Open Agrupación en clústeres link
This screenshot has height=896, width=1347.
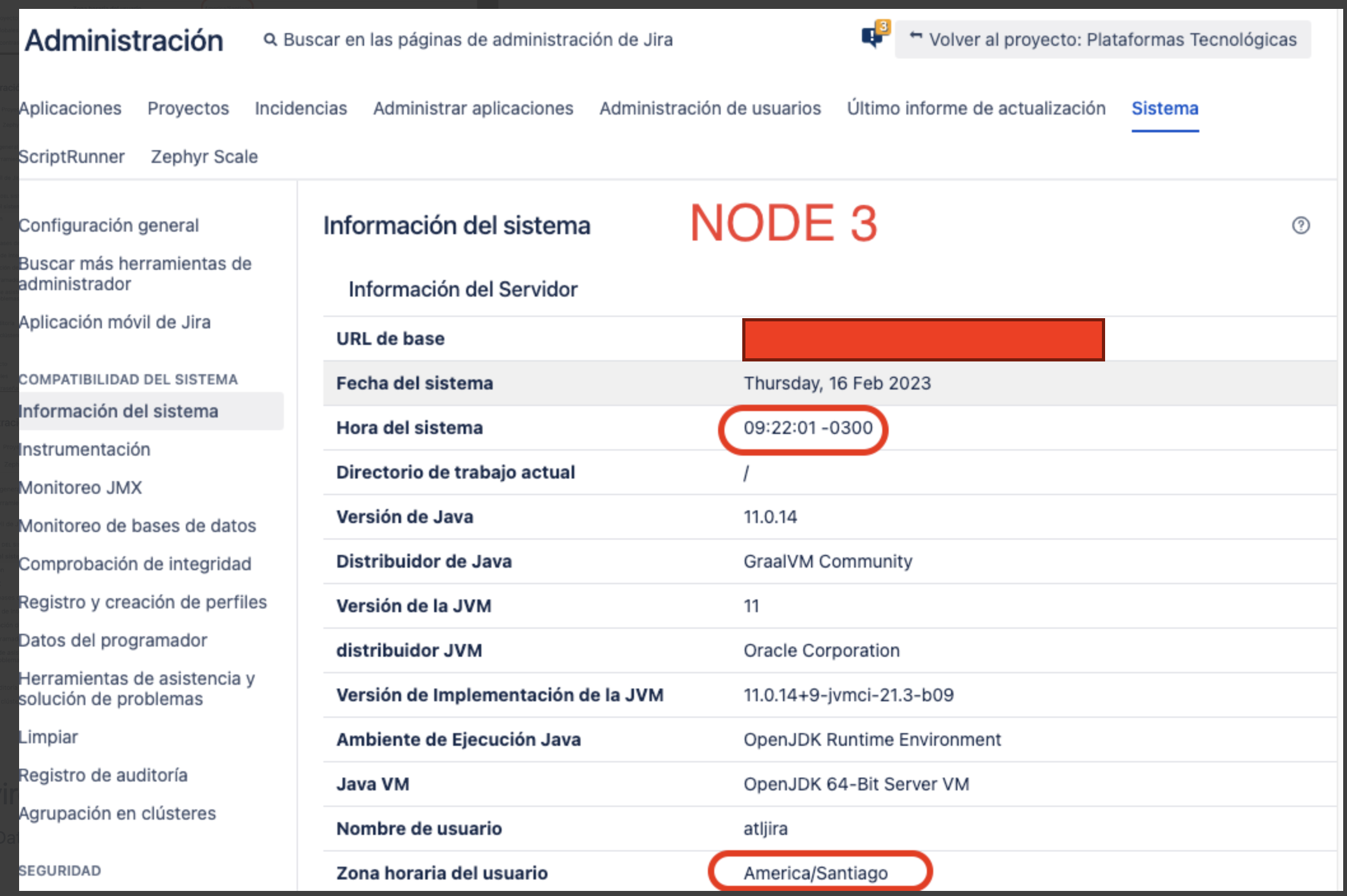coord(117,813)
